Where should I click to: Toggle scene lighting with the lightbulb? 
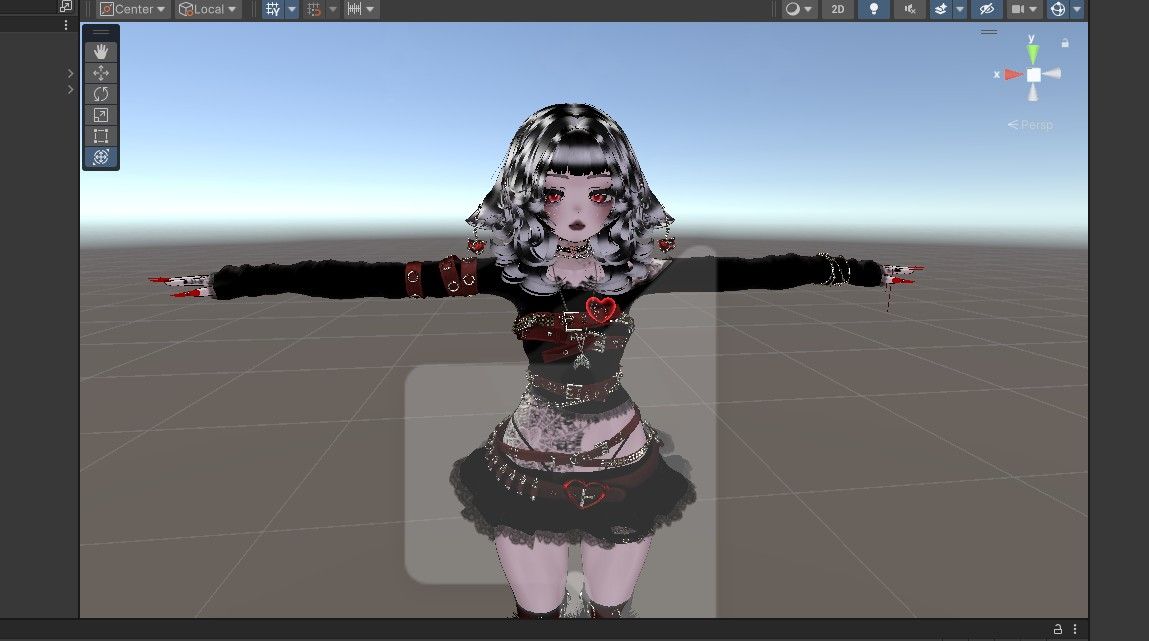873,10
